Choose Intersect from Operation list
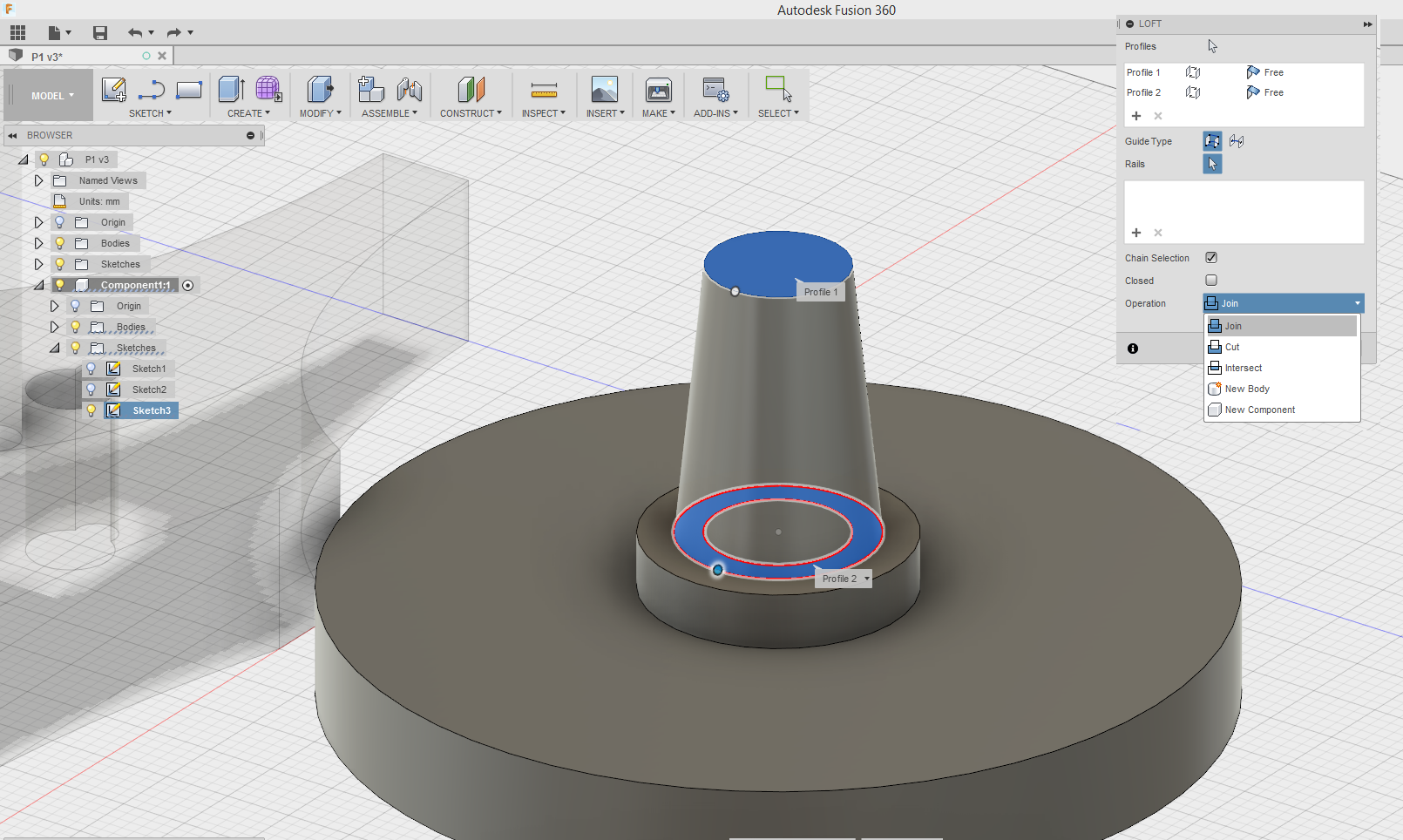1403x840 pixels. (x=1282, y=368)
